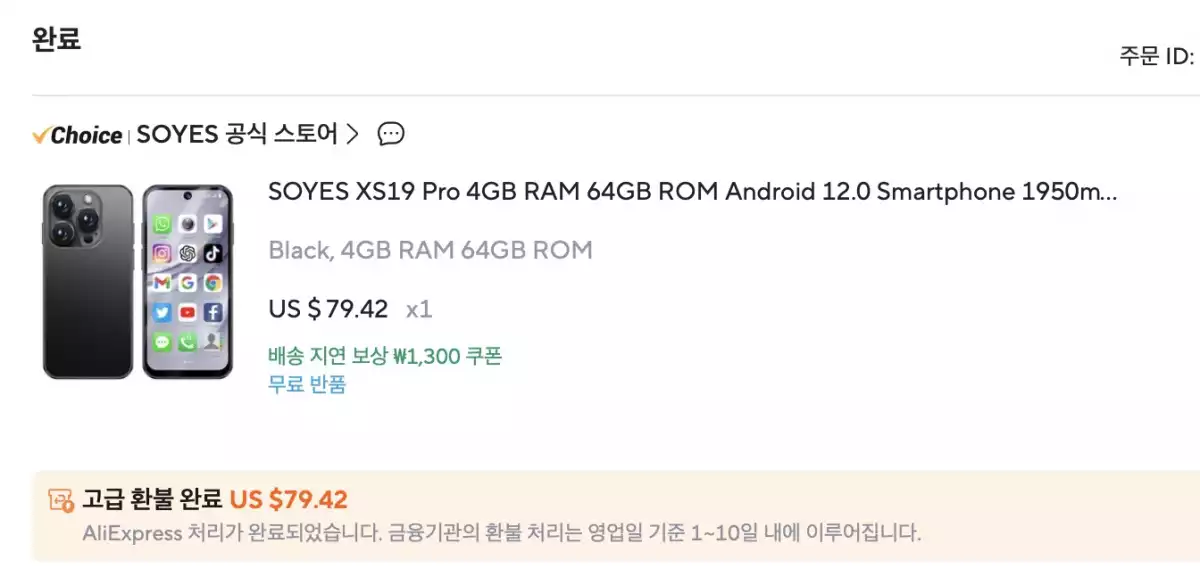Click the refund icon beside 고급 환불 완료
The width and height of the screenshot is (1200, 585).
click(x=60, y=500)
